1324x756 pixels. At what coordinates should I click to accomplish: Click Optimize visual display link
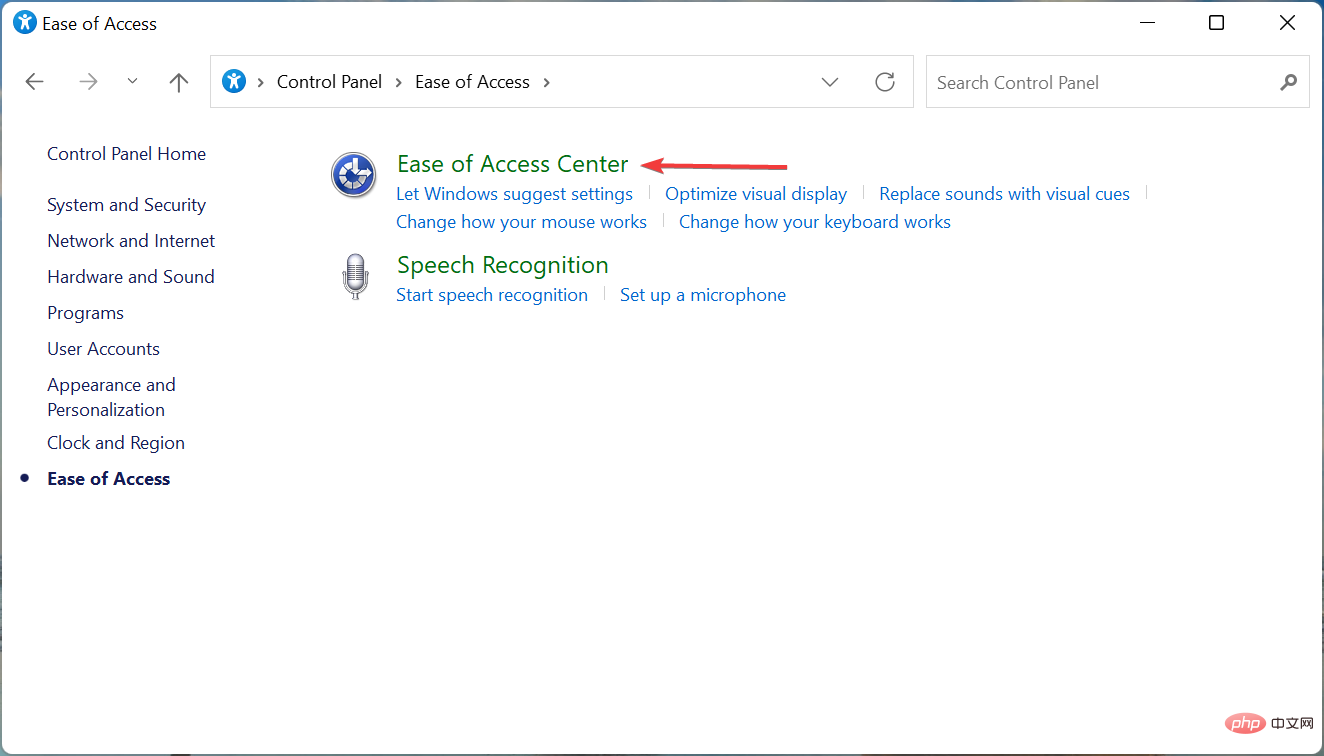[756, 194]
